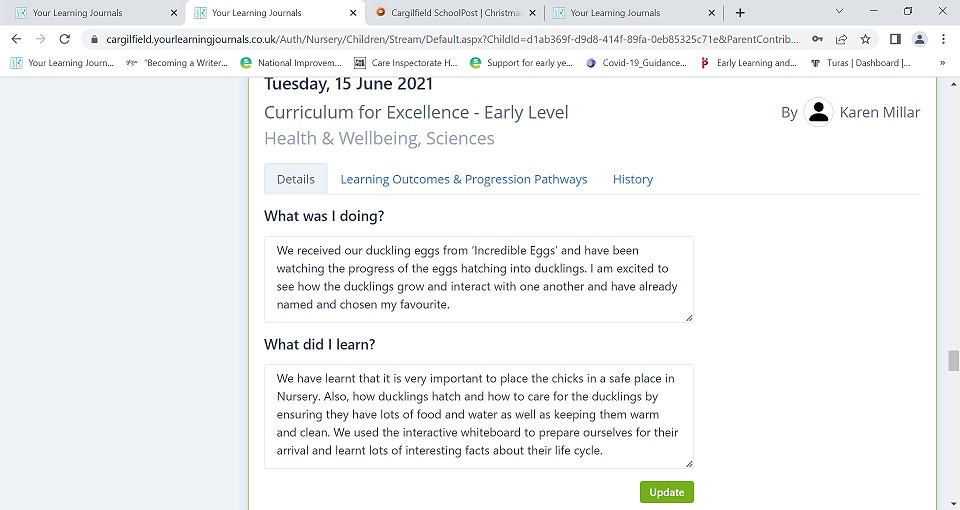Click the vertical page scrollbar thumb
Image resolution: width=960 pixels, height=510 pixels.
(x=953, y=361)
